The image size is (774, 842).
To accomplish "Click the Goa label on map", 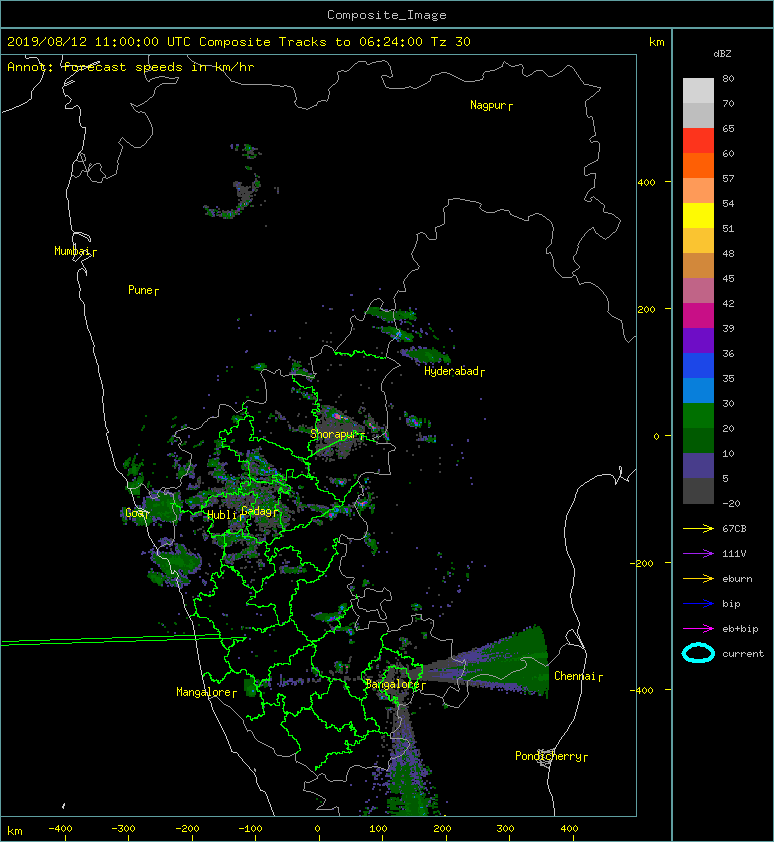I will (x=134, y=513).
